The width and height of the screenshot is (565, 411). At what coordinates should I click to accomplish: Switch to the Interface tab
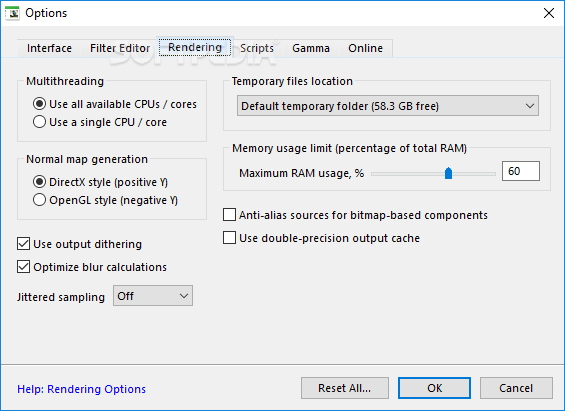tap(49, 48)
